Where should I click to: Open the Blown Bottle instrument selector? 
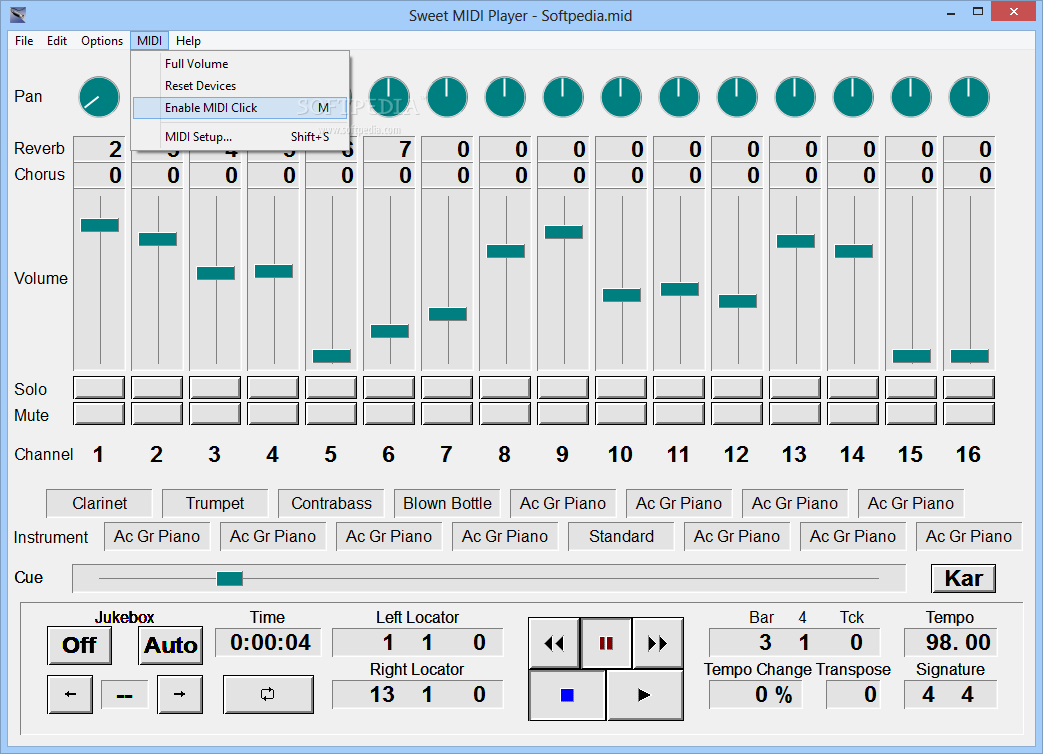click(447, 503)
